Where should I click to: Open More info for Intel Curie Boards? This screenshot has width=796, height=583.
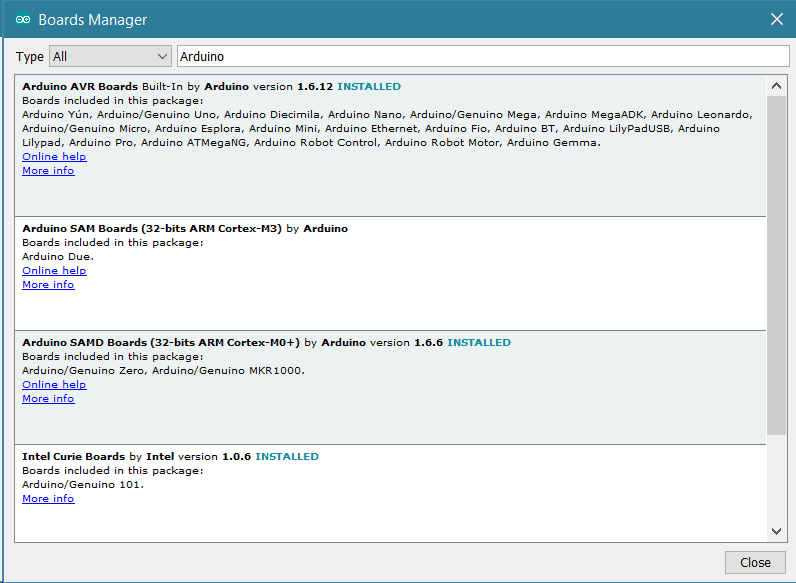click(x=48, y=499)
